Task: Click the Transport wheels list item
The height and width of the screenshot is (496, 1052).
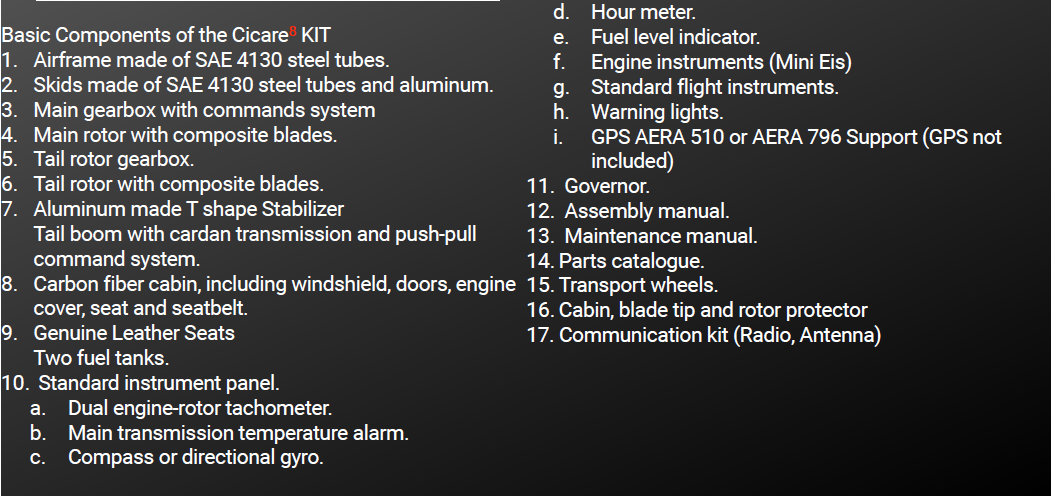Action: 638,285
